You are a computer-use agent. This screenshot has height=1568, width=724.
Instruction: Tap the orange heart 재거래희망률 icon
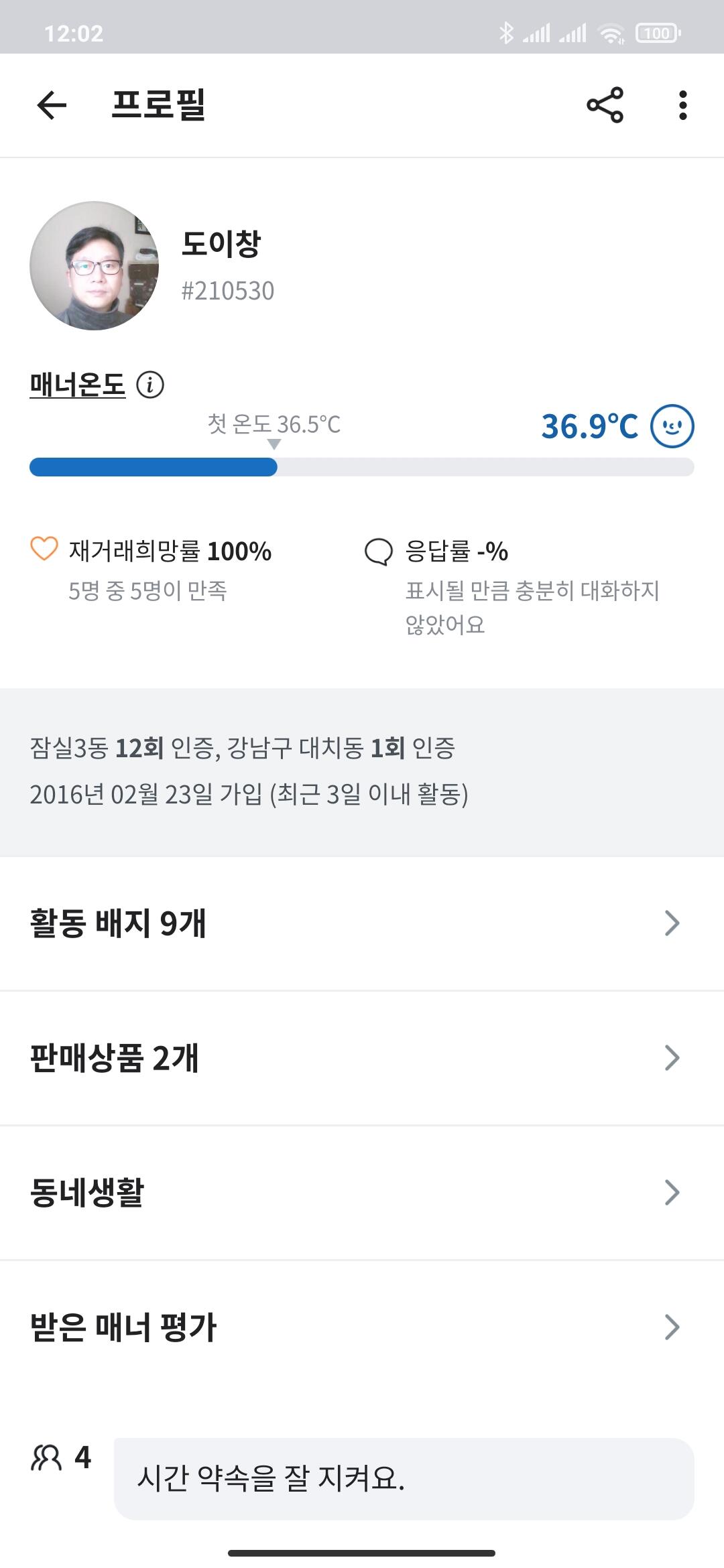pos(44,549)
